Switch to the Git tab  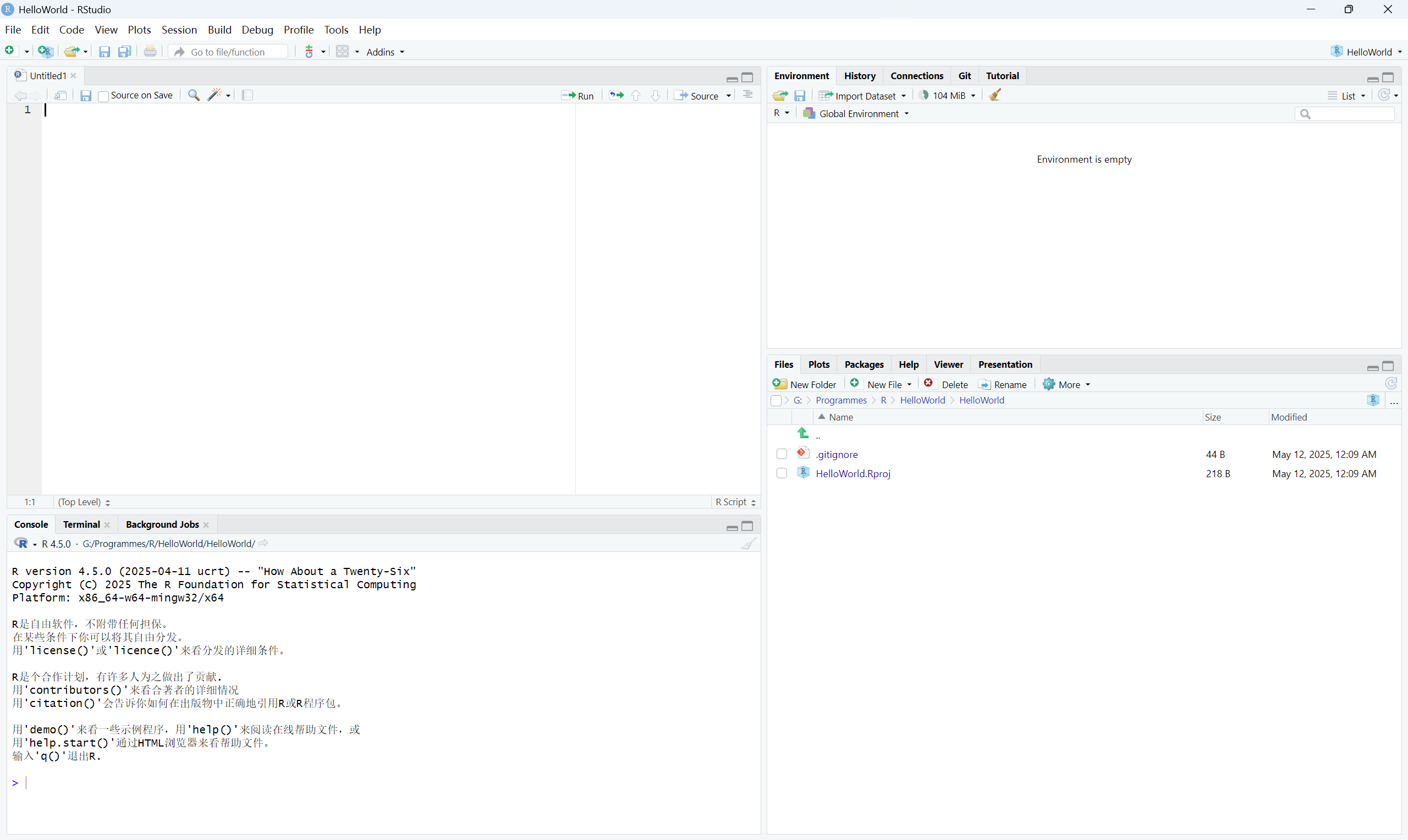(x=965, y=76)
